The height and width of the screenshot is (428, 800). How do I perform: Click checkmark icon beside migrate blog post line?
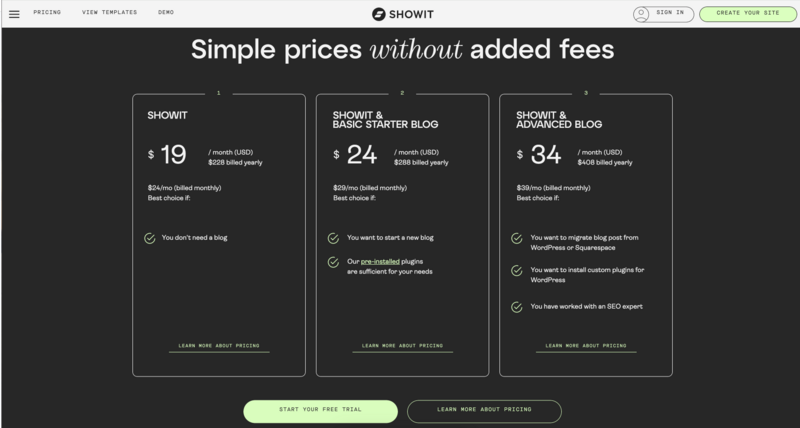(517, 238)
